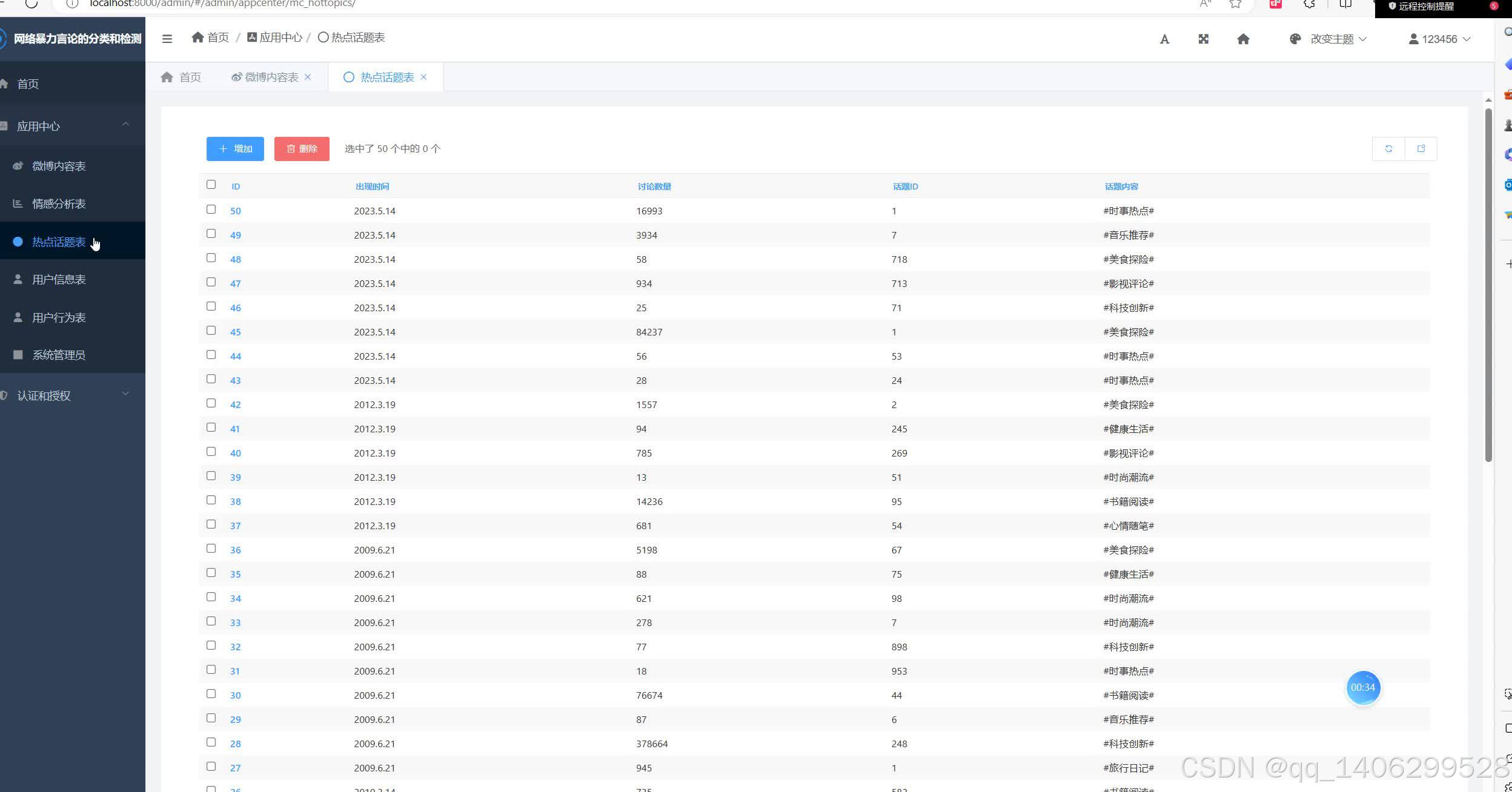This screenshot has height=792, width=1512.
Task: Click the browser split screen icon
Action: point(1345,4)
